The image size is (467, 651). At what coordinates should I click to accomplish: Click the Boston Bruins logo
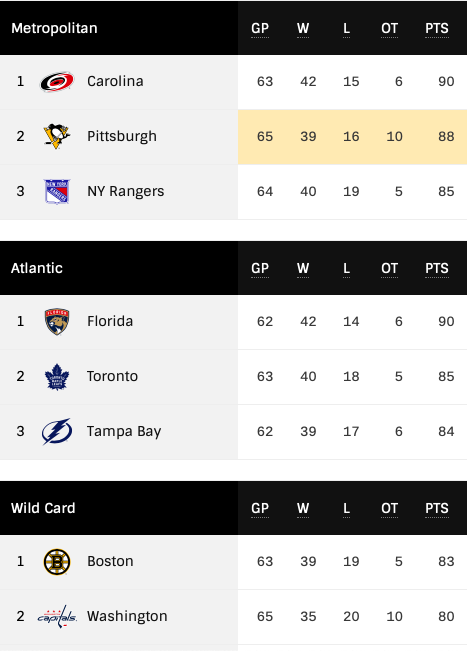[57, 562]
